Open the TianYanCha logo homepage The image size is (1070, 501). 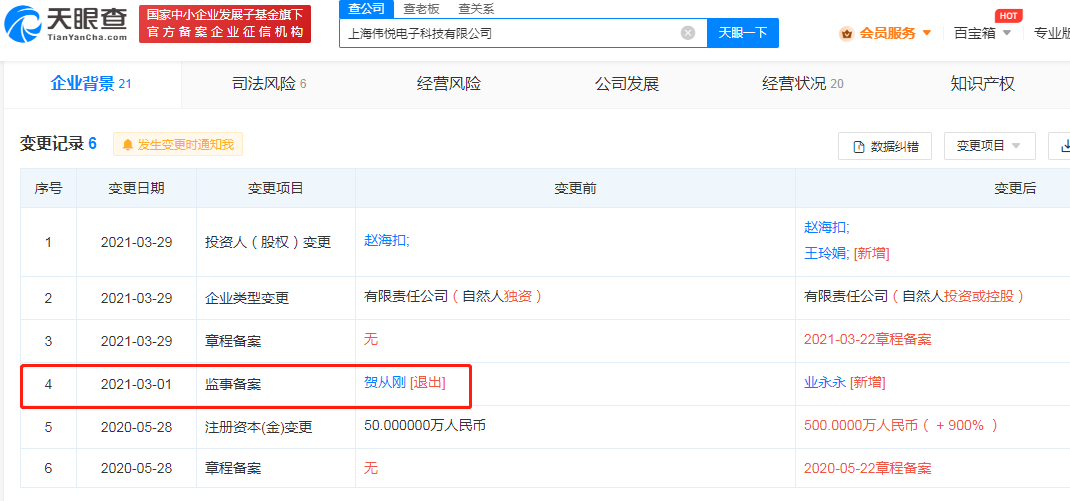click(x=66, y=25)
